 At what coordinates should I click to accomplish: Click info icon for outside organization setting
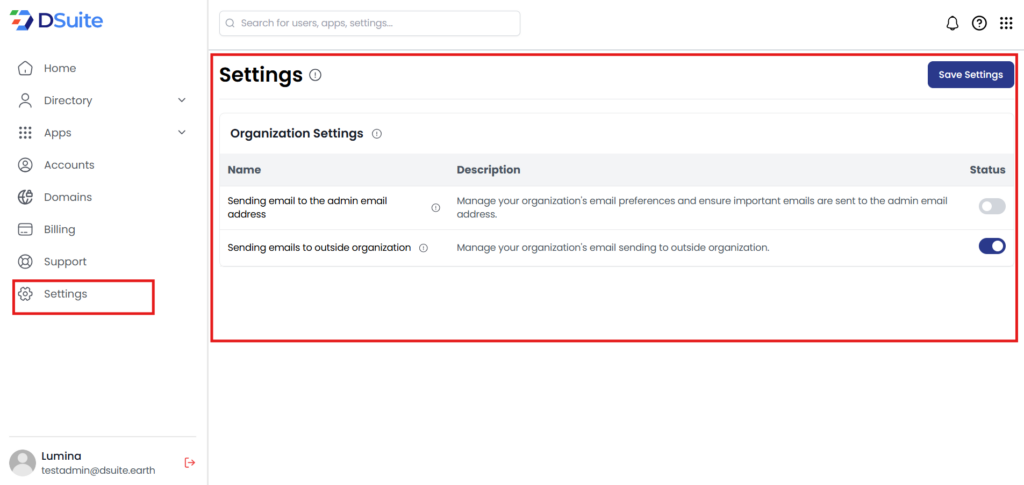[x=423, y=248]
